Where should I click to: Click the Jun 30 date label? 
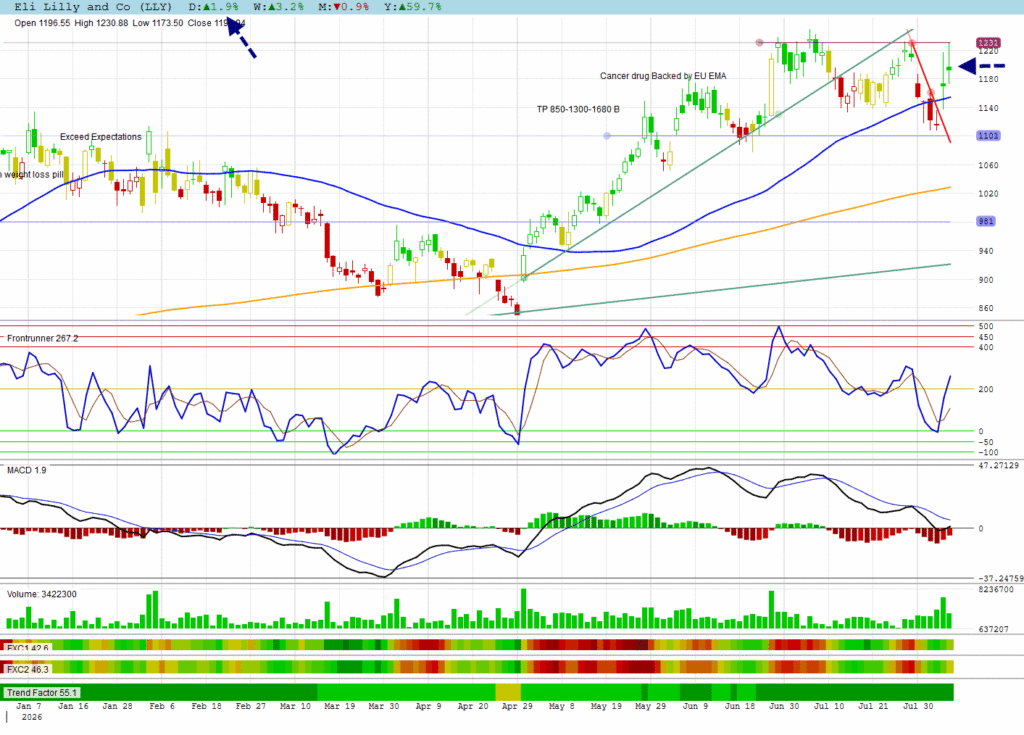(784, 706)
